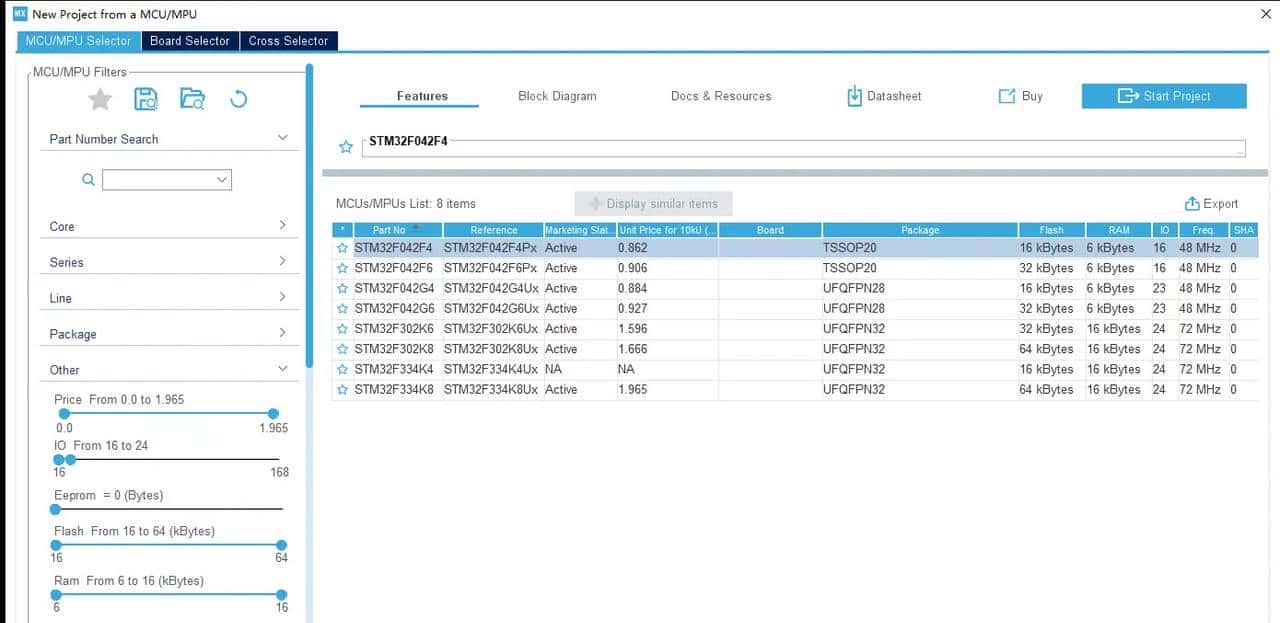The image size is (1280, 623).
Task: Click the Price maximum slider handle
Action: (273, 413)
